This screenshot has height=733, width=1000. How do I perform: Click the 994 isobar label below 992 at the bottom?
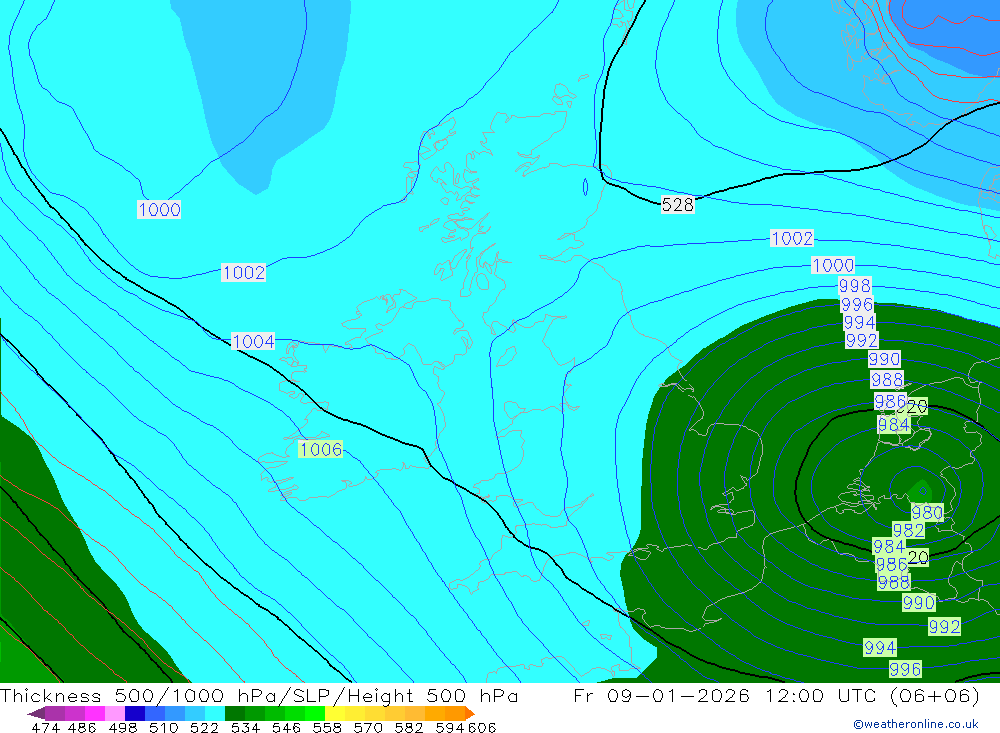click(880, 648)
